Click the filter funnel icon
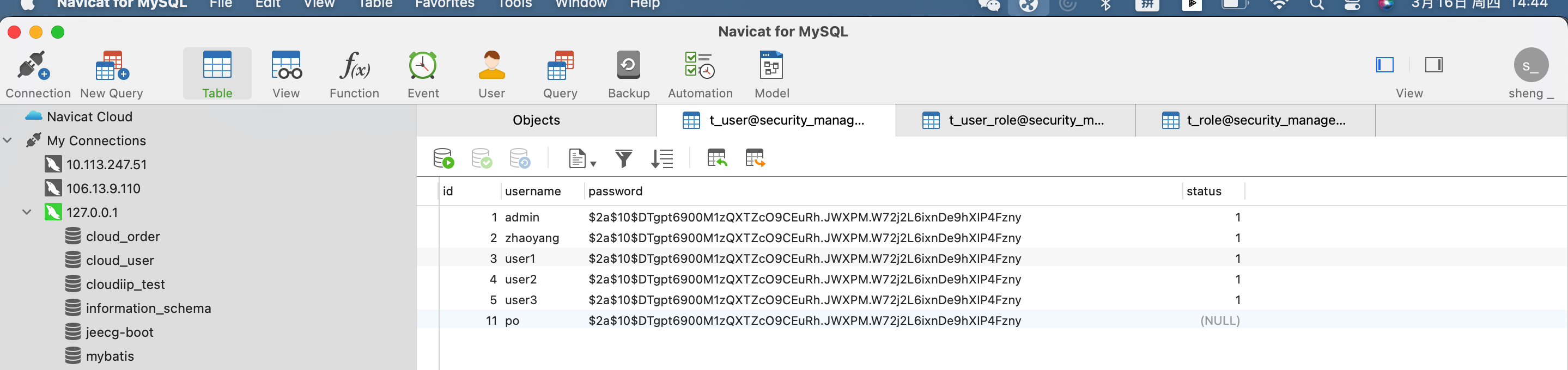 (x=623, y=158)
